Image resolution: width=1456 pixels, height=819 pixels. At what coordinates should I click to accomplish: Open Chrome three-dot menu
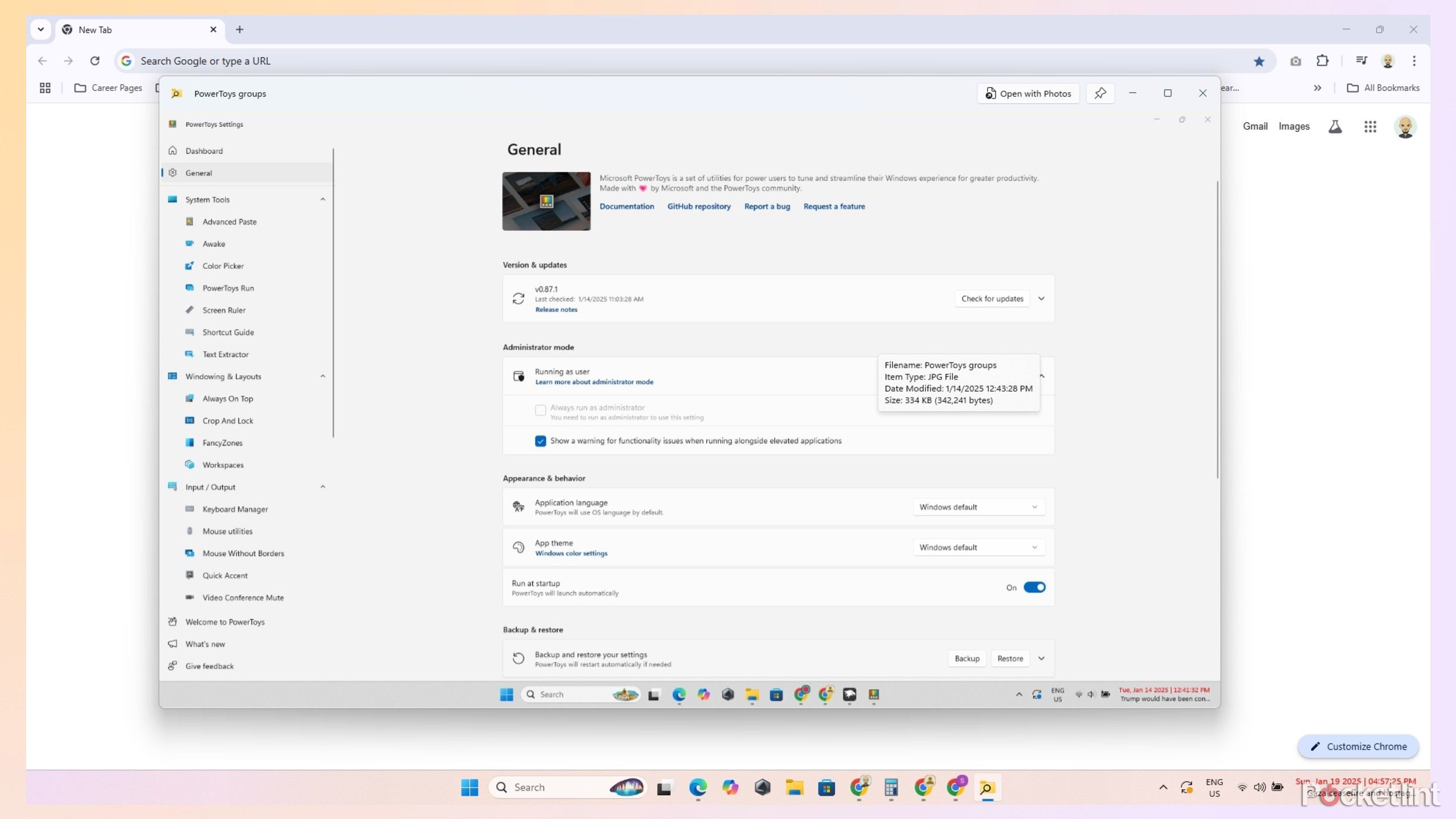(x=1414, y=61)
